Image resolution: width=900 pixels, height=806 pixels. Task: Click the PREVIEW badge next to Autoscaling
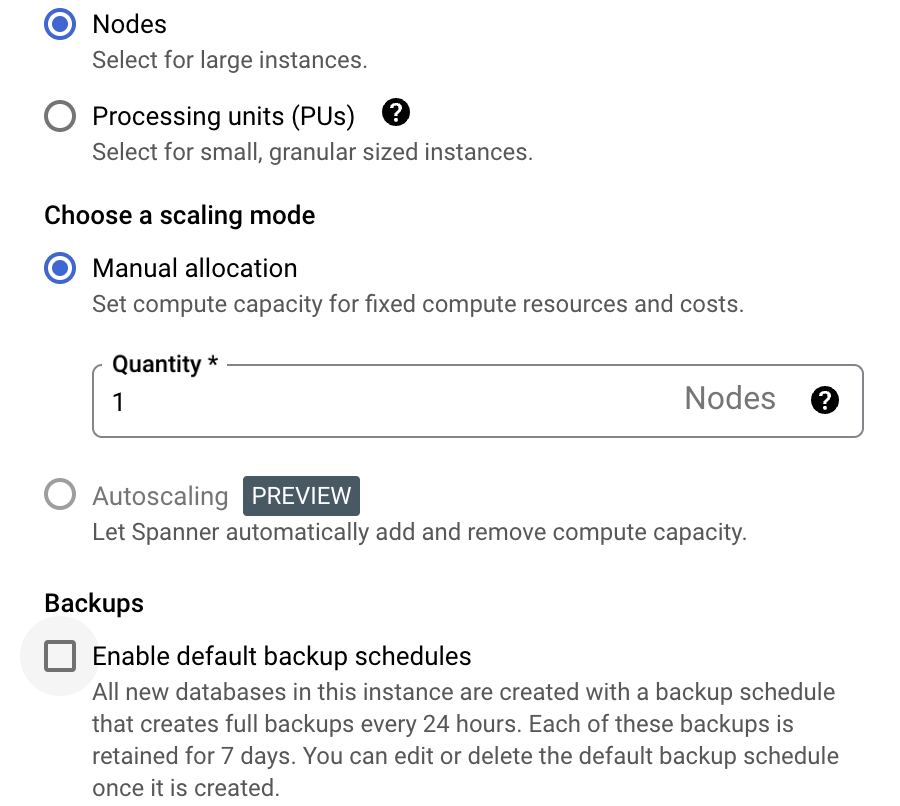(x=301, y=496)
